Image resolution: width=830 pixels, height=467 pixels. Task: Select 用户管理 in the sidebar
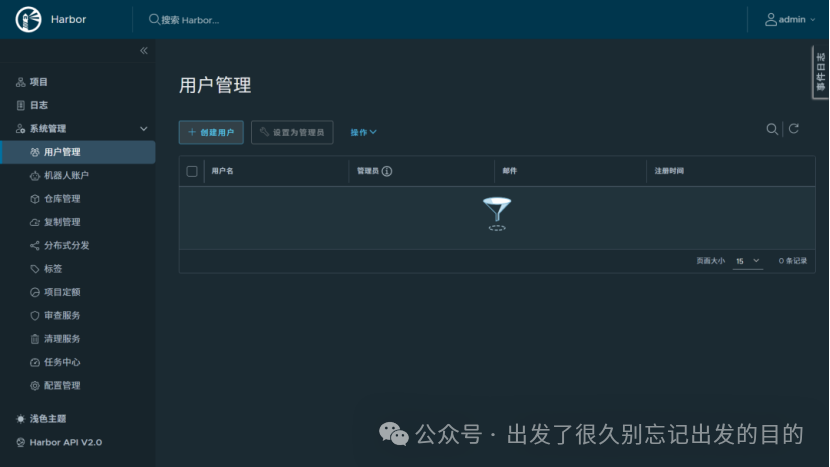pyautogui.click(x=78, y=152)
